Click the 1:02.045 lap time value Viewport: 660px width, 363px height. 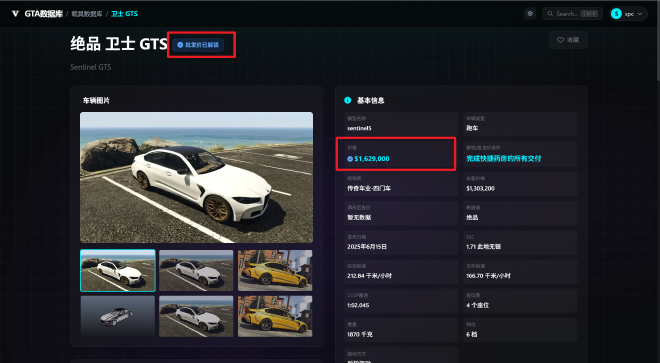point(358,305)
